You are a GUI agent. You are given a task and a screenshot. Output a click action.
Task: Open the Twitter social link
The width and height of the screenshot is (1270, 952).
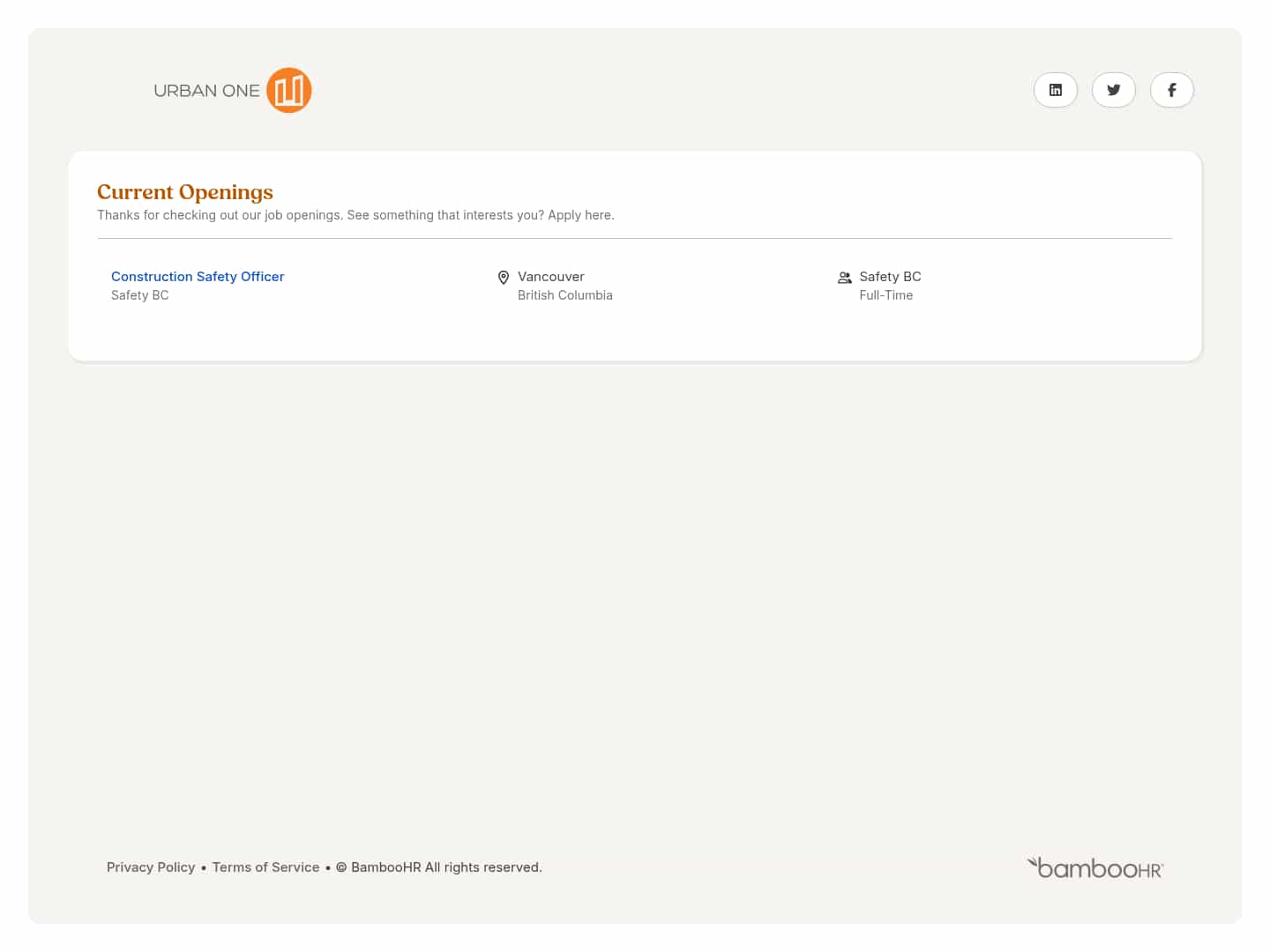1113,90
